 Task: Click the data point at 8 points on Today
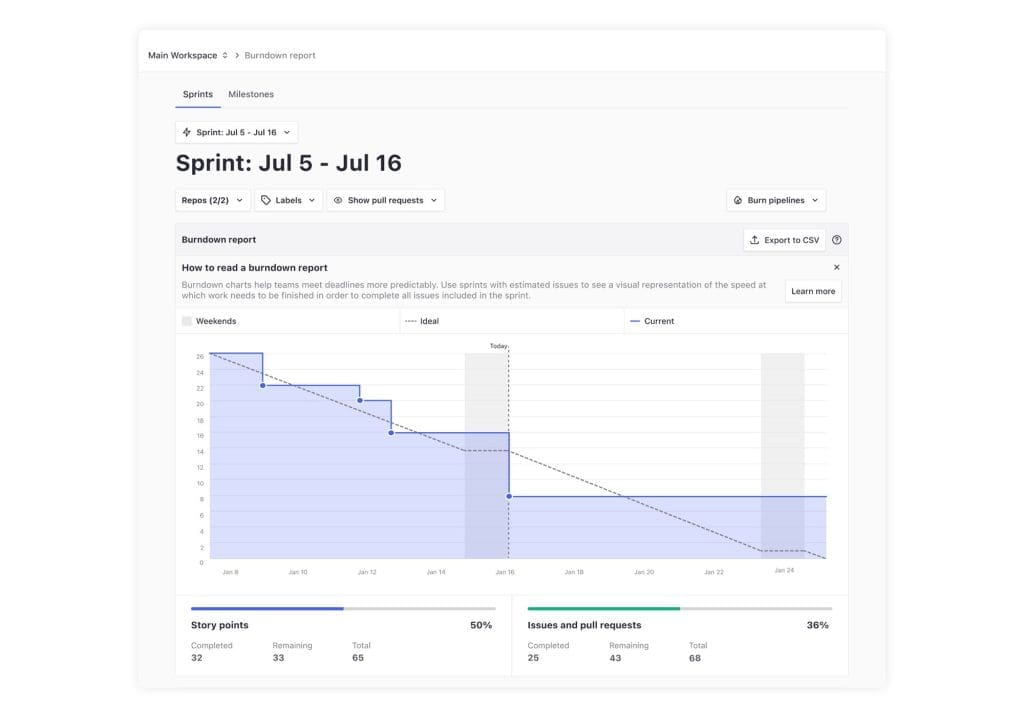coord(509,496)
